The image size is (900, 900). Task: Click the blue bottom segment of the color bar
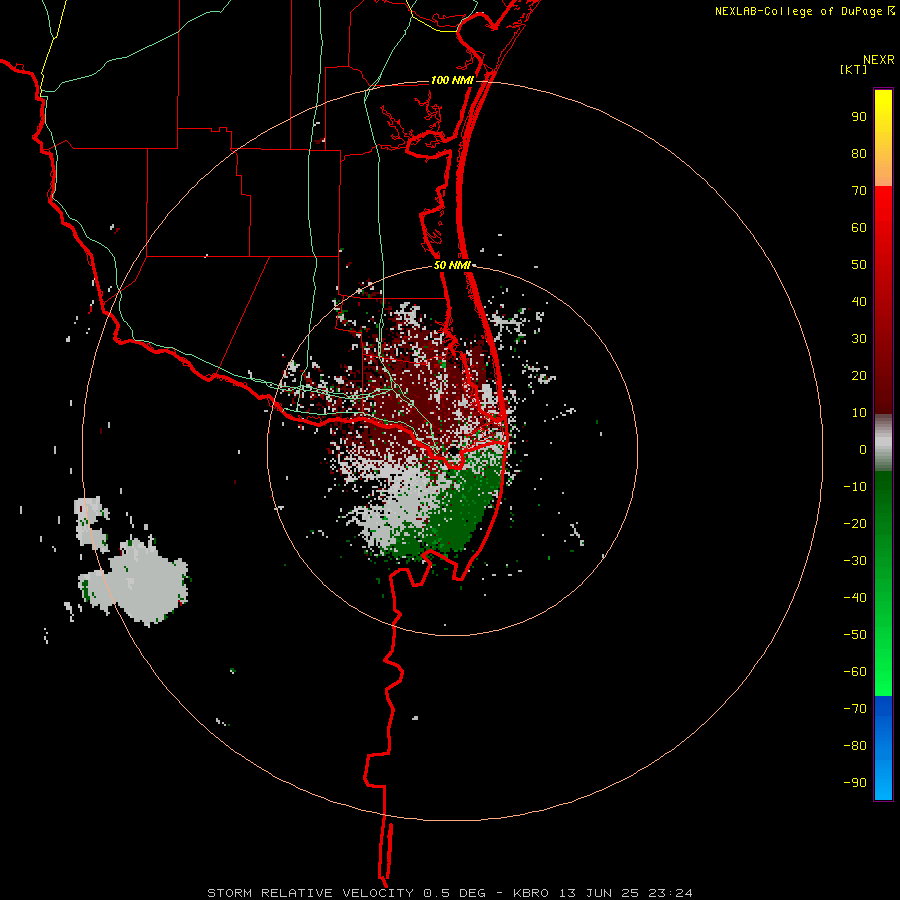(883, 748)
